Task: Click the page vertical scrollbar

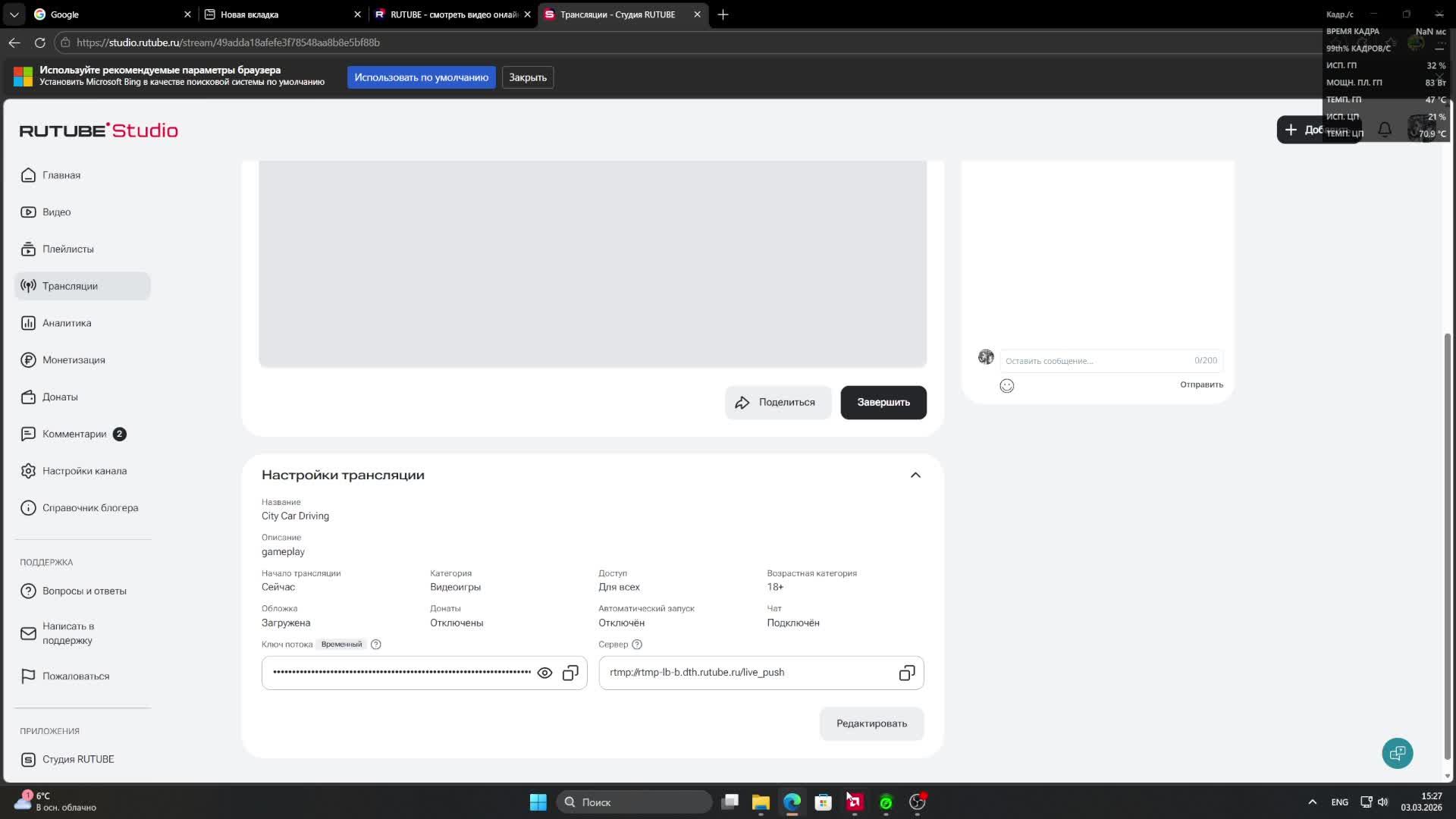Action: (1448, 546)
